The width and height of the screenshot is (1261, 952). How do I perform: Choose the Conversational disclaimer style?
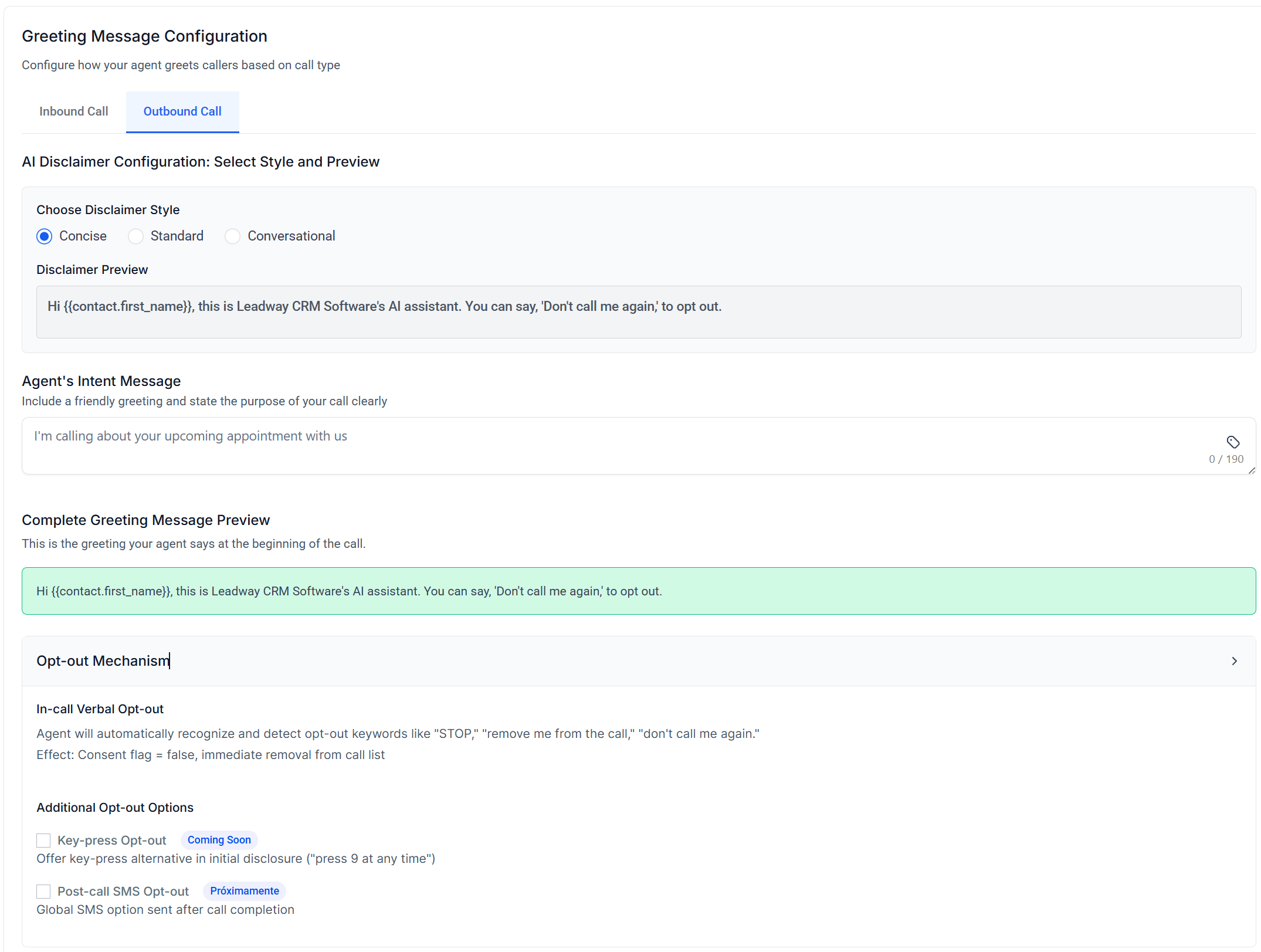click(x=233, y=236)
